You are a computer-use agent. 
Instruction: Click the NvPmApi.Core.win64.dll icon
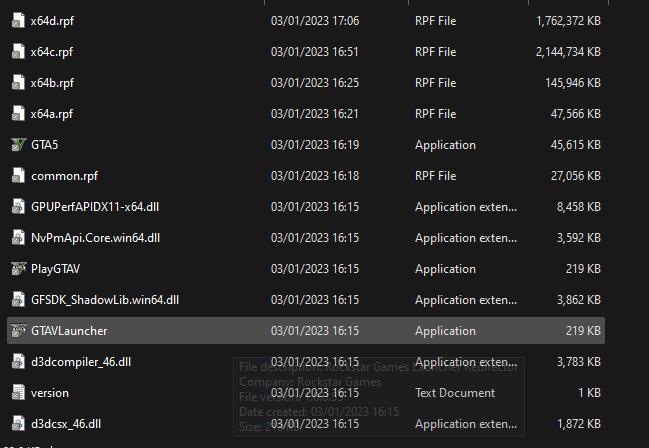(x=18, y=238)
